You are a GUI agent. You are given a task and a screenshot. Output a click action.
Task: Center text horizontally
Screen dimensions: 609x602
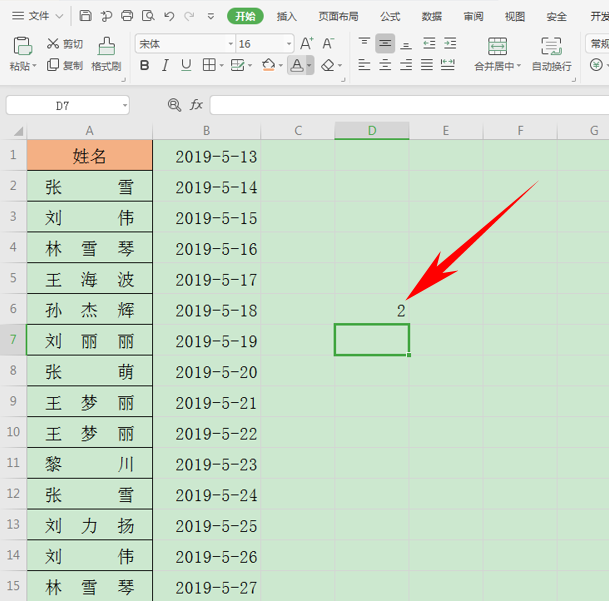[385, 64]
